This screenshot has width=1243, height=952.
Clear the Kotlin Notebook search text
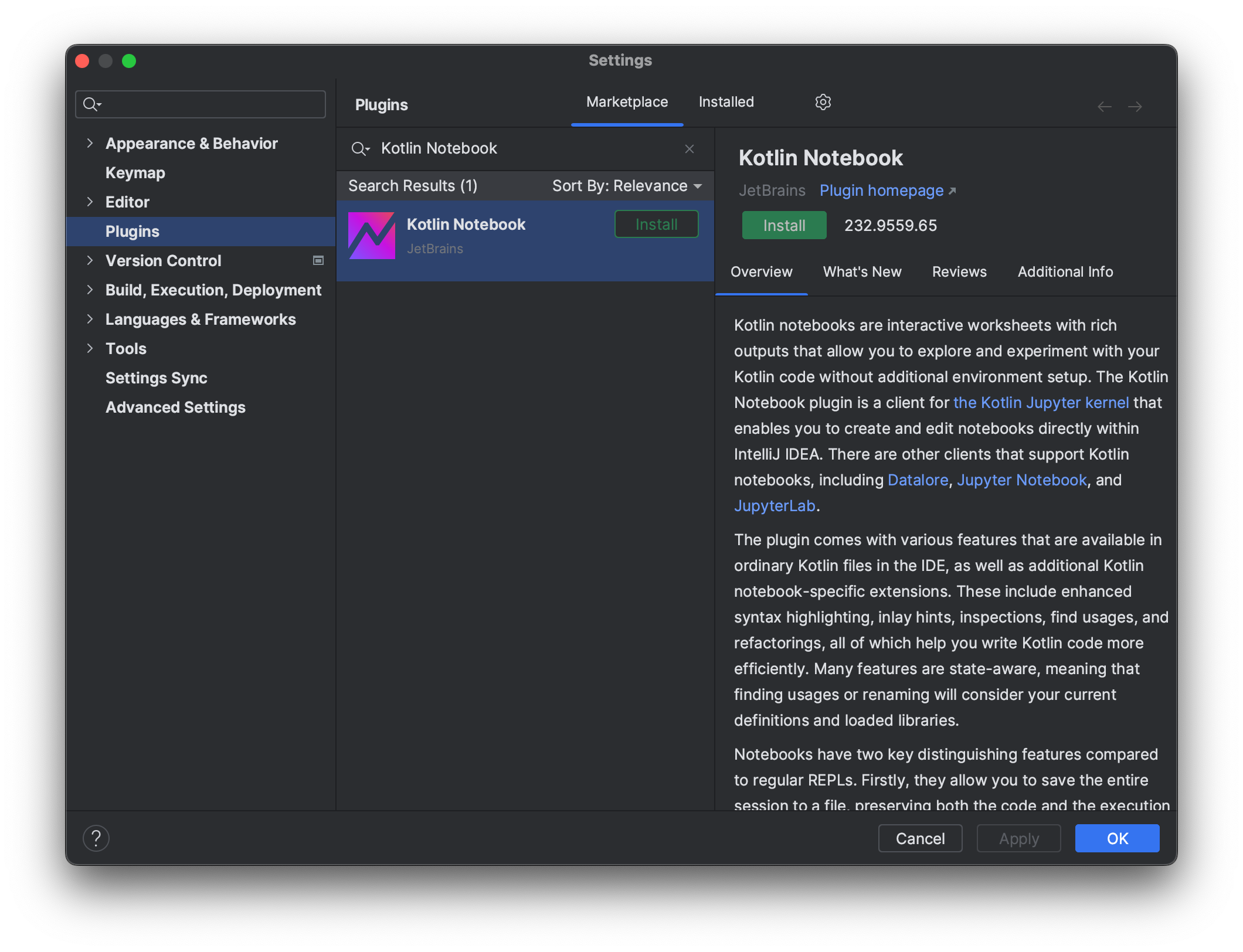tap(690, 149)
